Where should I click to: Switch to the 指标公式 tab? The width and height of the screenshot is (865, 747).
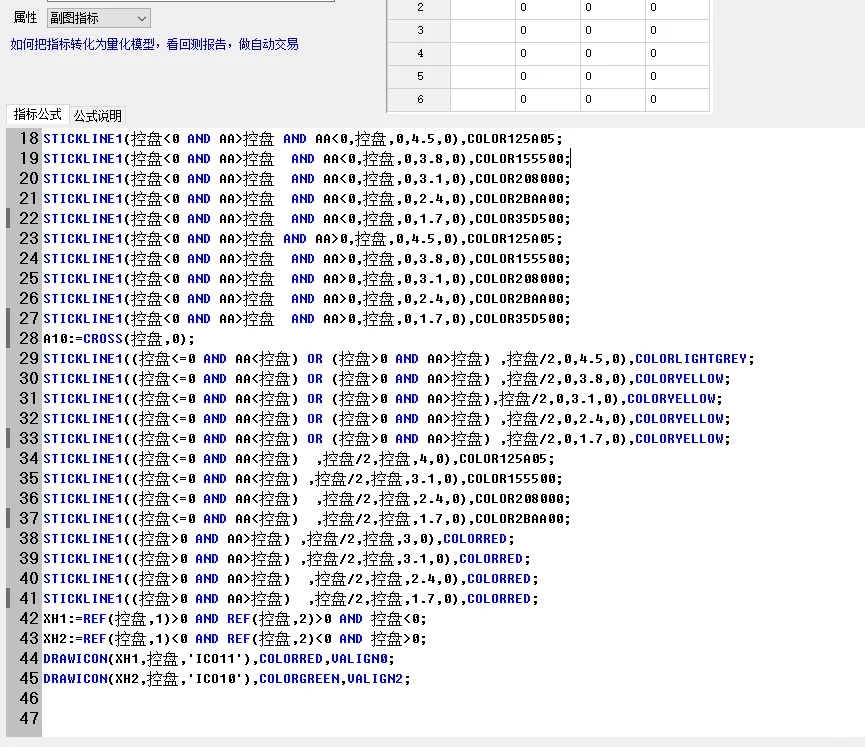click(38, 114)
